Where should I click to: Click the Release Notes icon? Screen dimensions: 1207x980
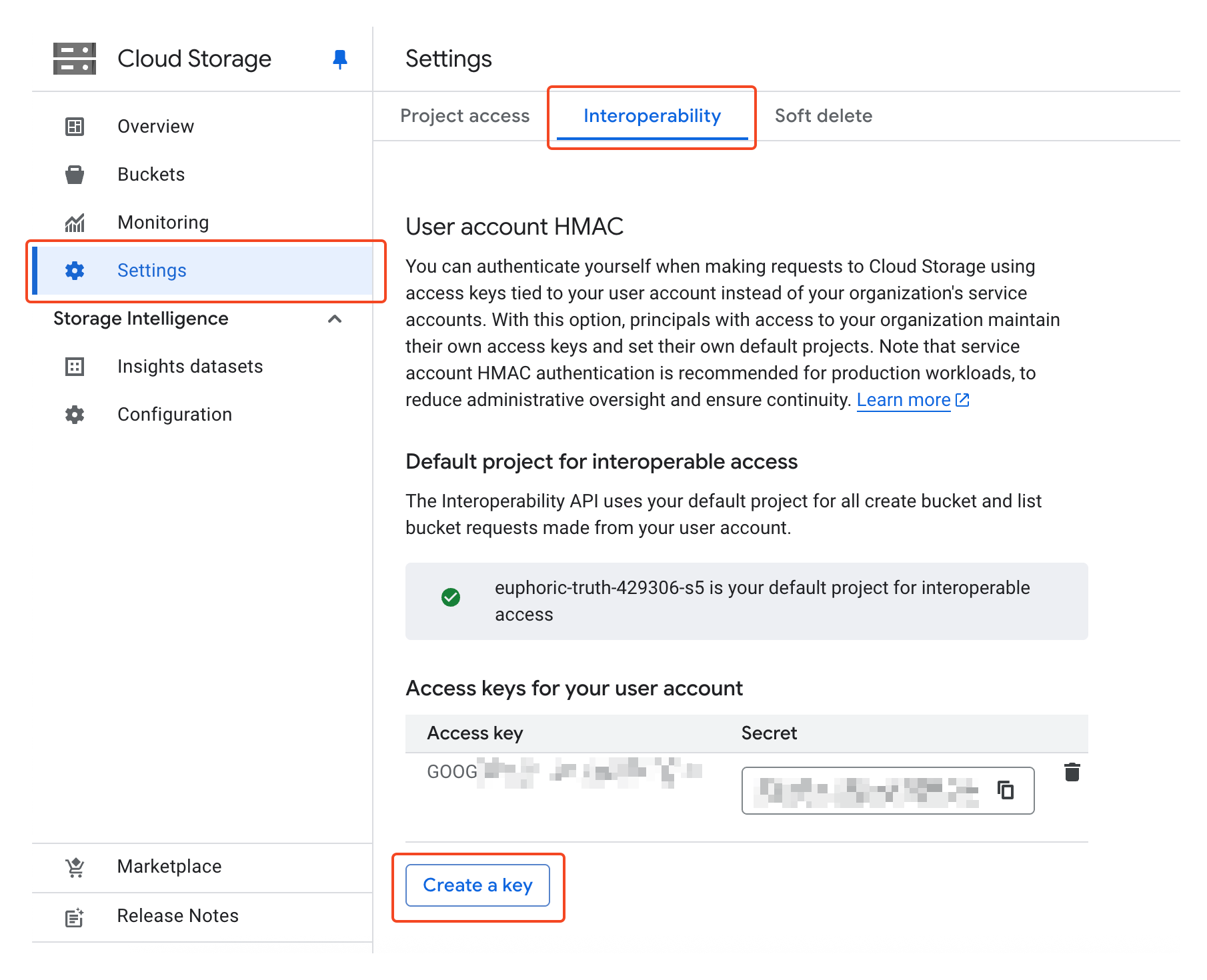(75, 917)
